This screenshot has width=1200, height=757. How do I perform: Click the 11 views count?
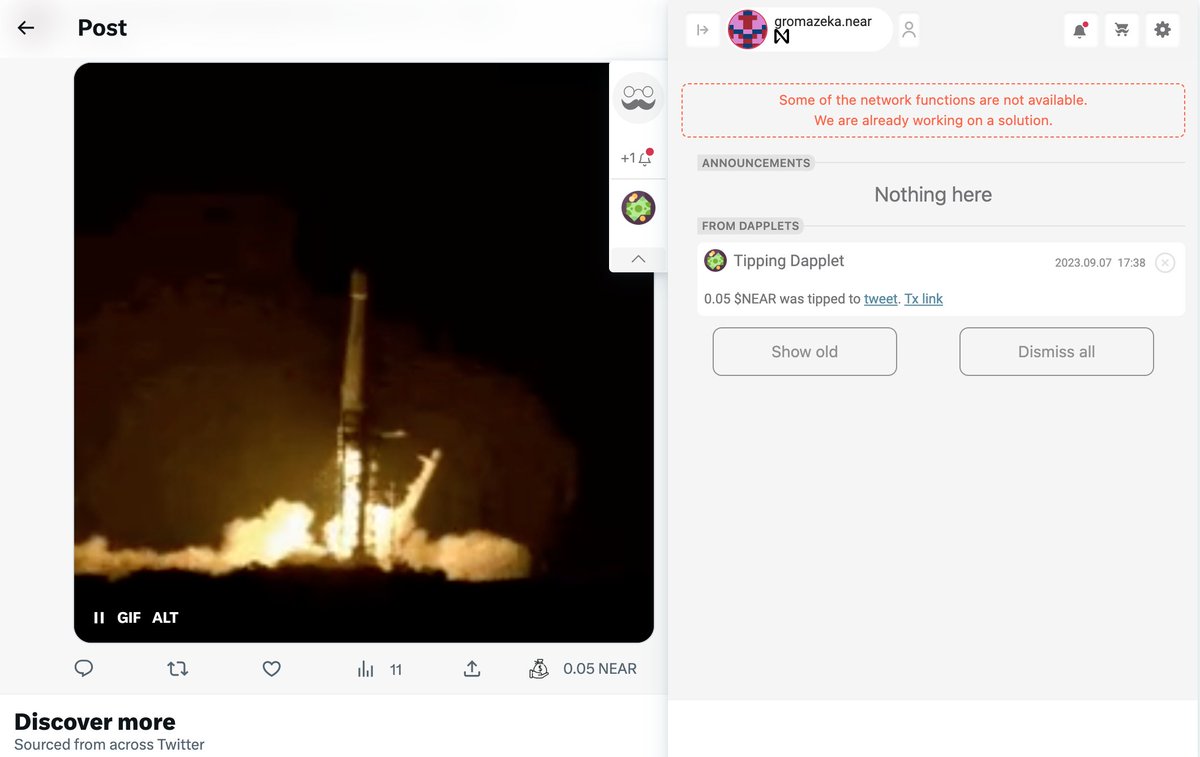click(x=396, y=670)
